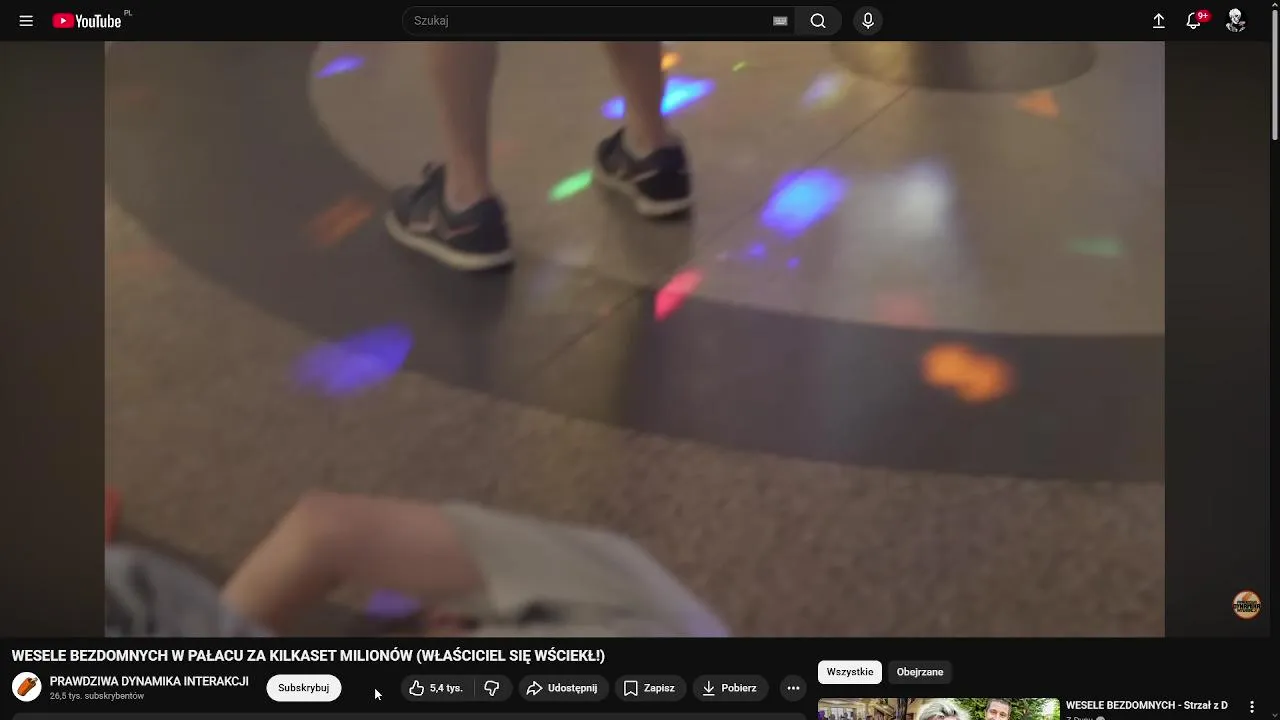
Task: Select the Wszystkie filter chip
Action: click(850, 672)
